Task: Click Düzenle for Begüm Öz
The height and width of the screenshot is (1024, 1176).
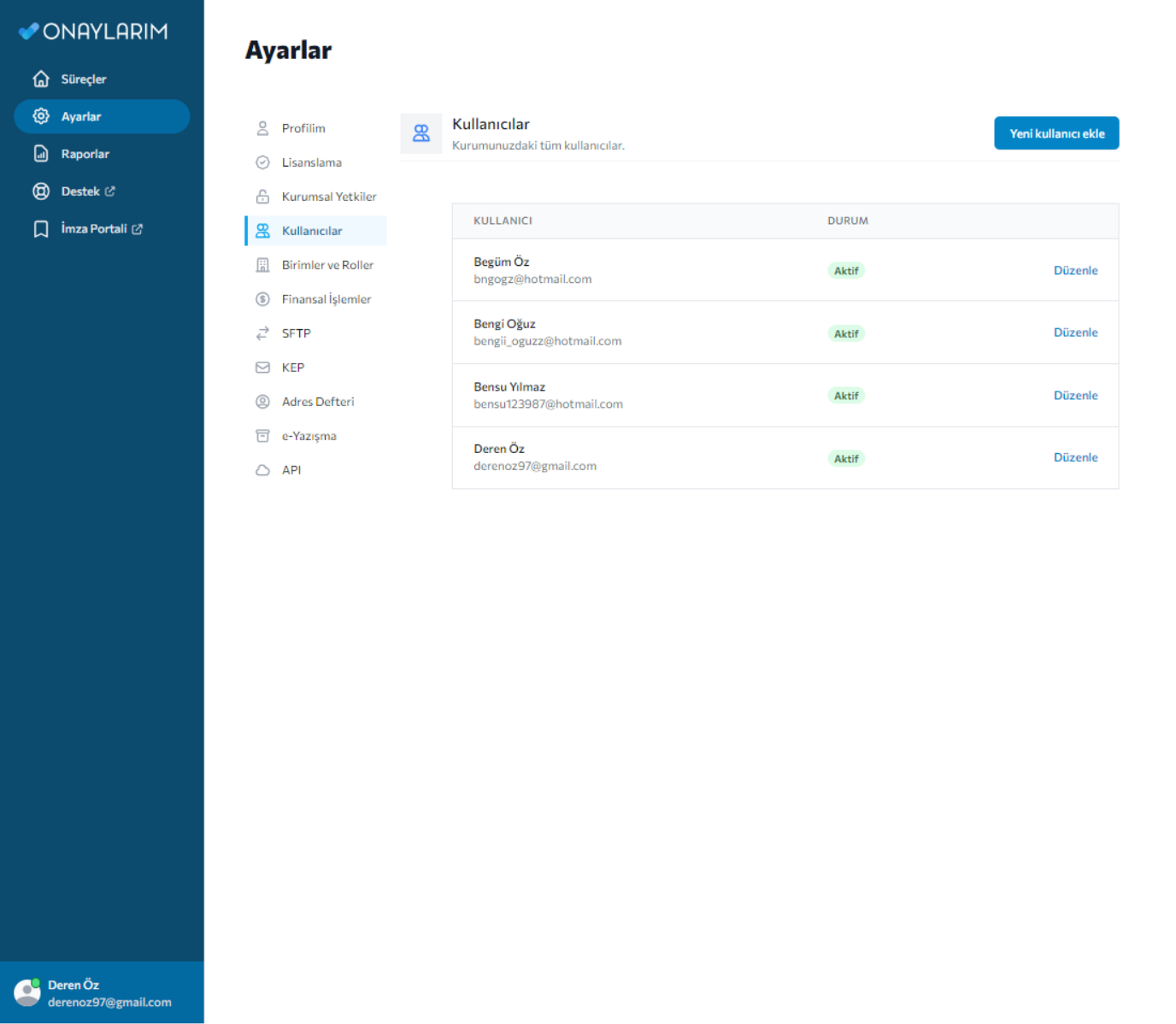Action: coord(1075,270)
